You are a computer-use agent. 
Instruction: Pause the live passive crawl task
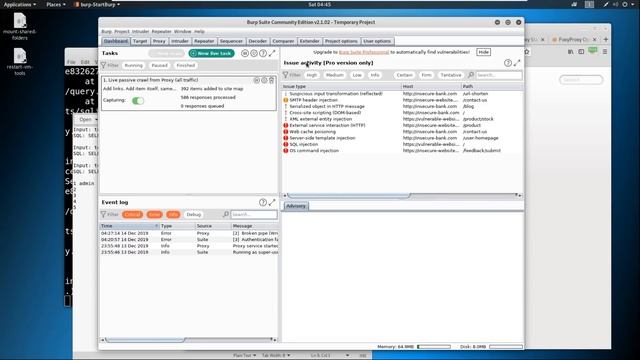(x=257, y=80)
